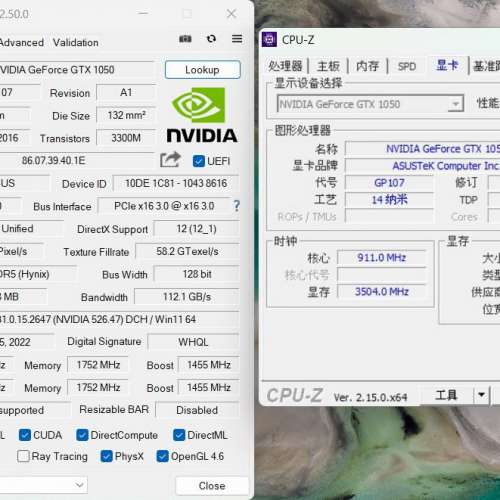Toggle the DirectCompute checkbox
Screen dimensions: 500x500
[82, 435]
